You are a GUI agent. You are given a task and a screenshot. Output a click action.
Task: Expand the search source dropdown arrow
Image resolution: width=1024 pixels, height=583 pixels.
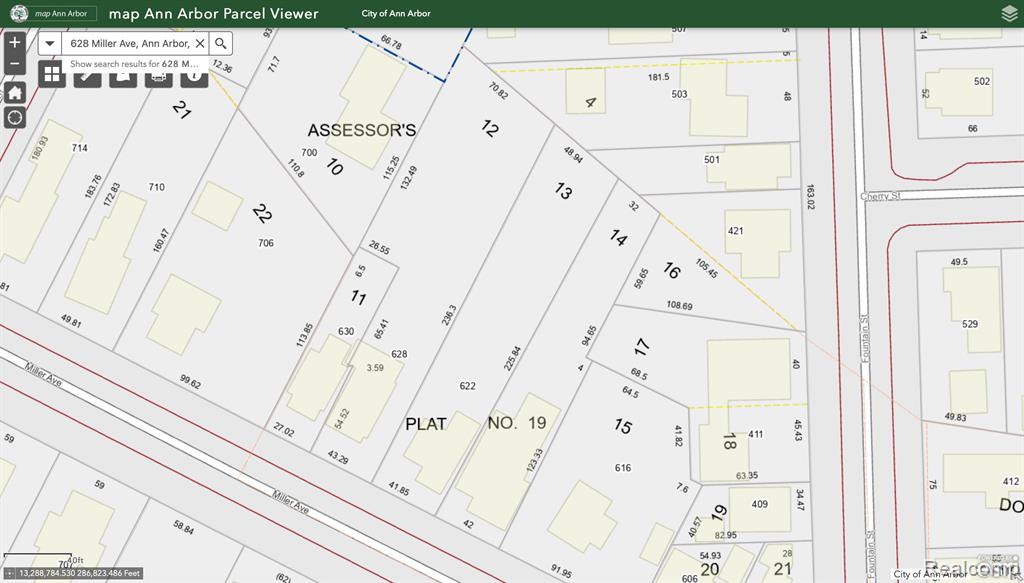(x=50, y=43)
